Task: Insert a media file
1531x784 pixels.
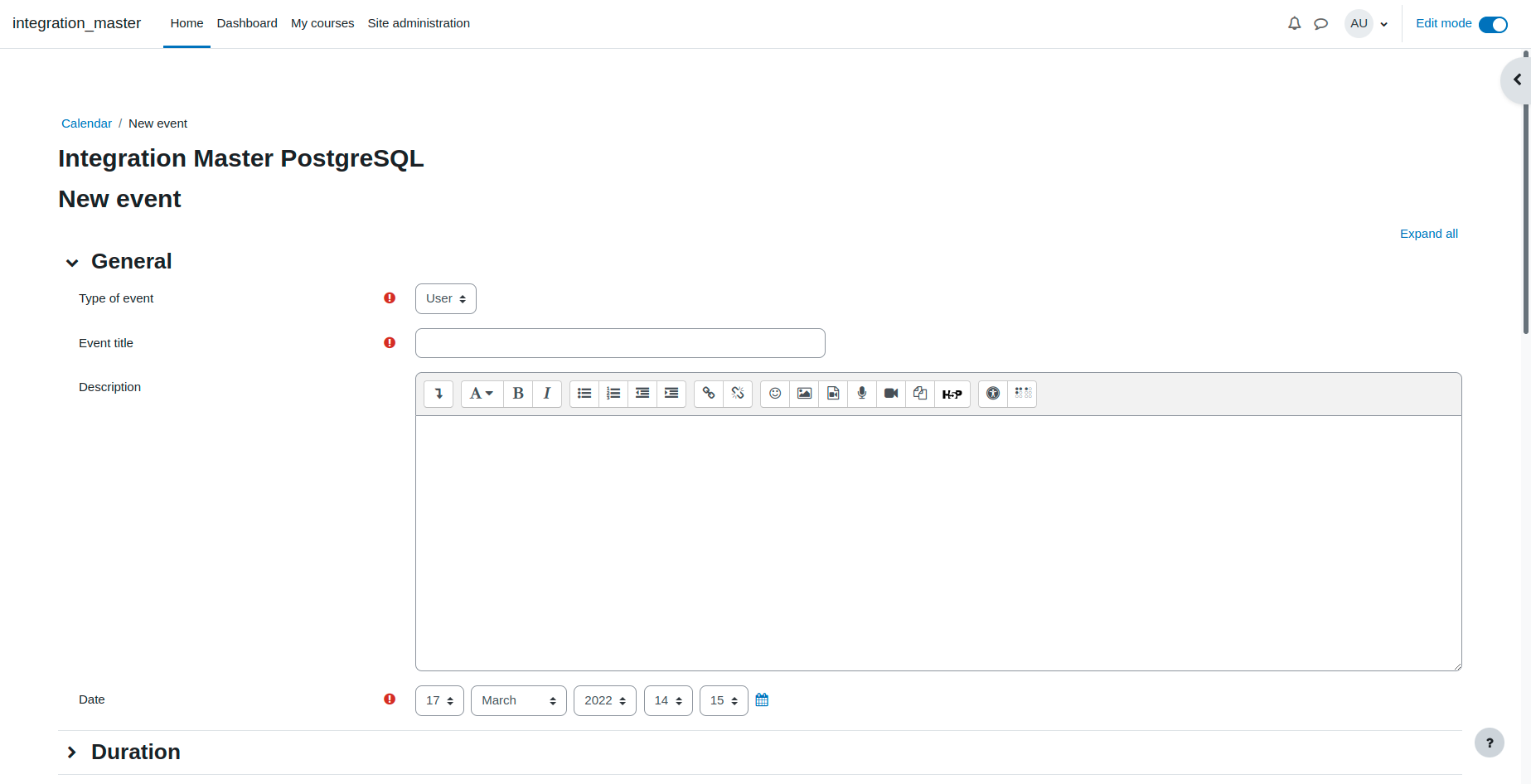Action: pyautogui.click(x=833, y=394)
